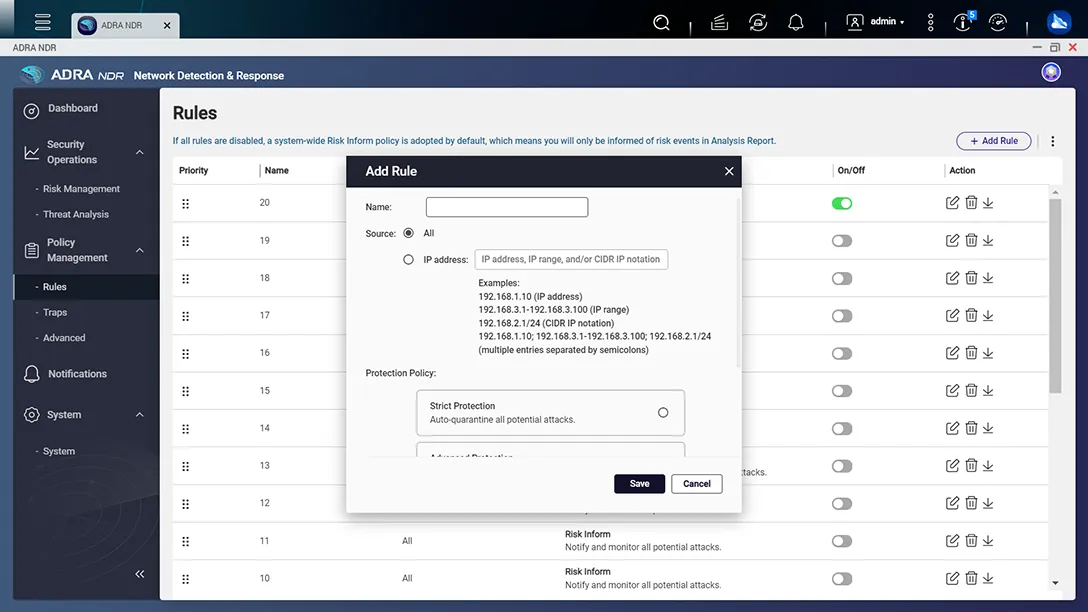Click the Save button
Screen dimensions: 1088x612
(x=639, y=484)
